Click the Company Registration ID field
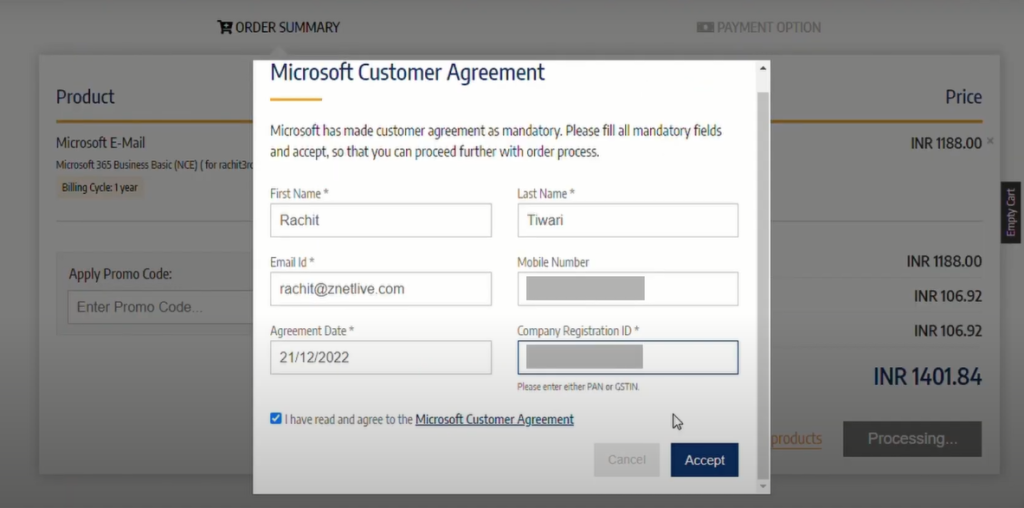This screenshot has width=1024, height=508. point(628,357)
